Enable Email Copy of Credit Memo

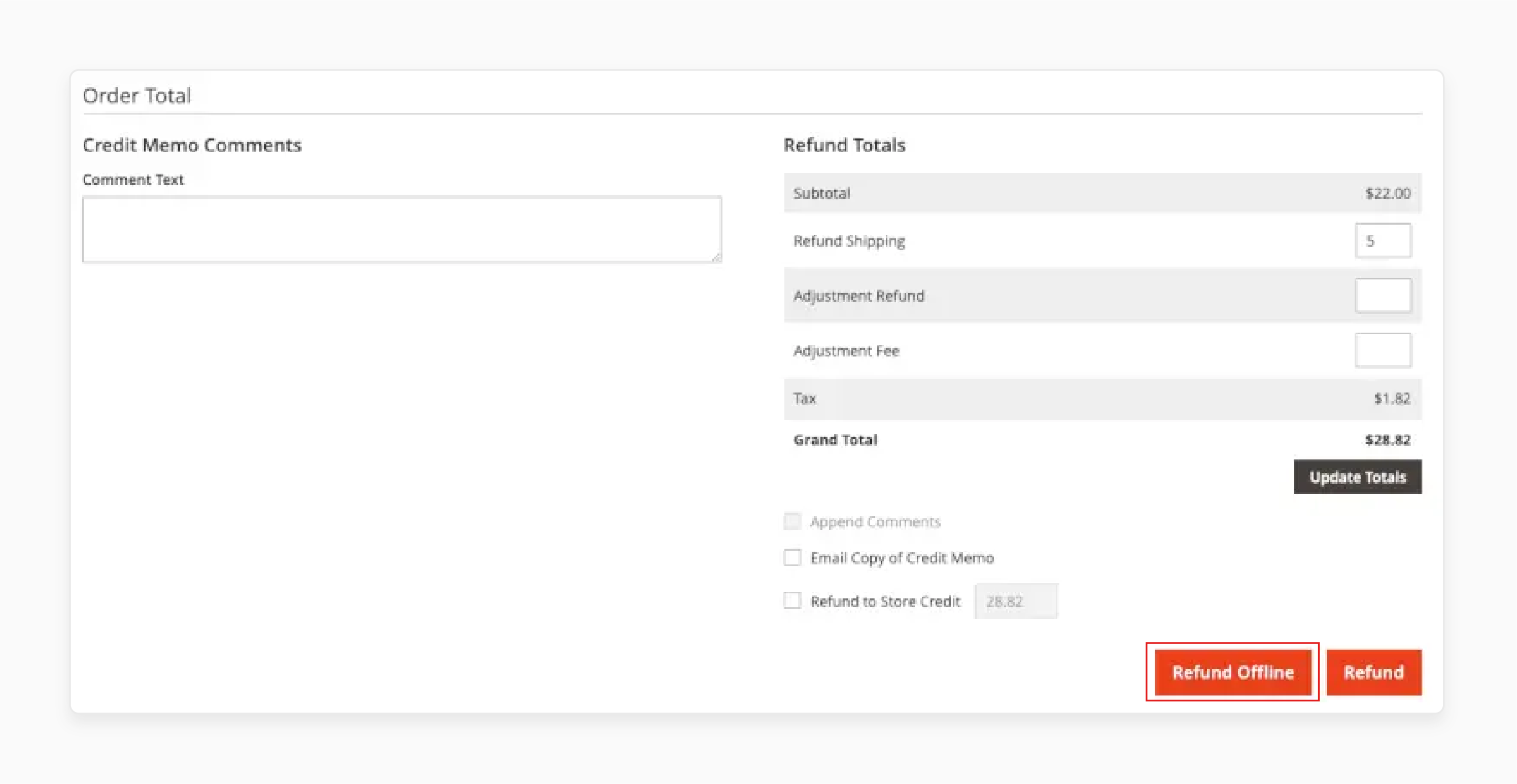pyautogui.click(x=792, y=557)
